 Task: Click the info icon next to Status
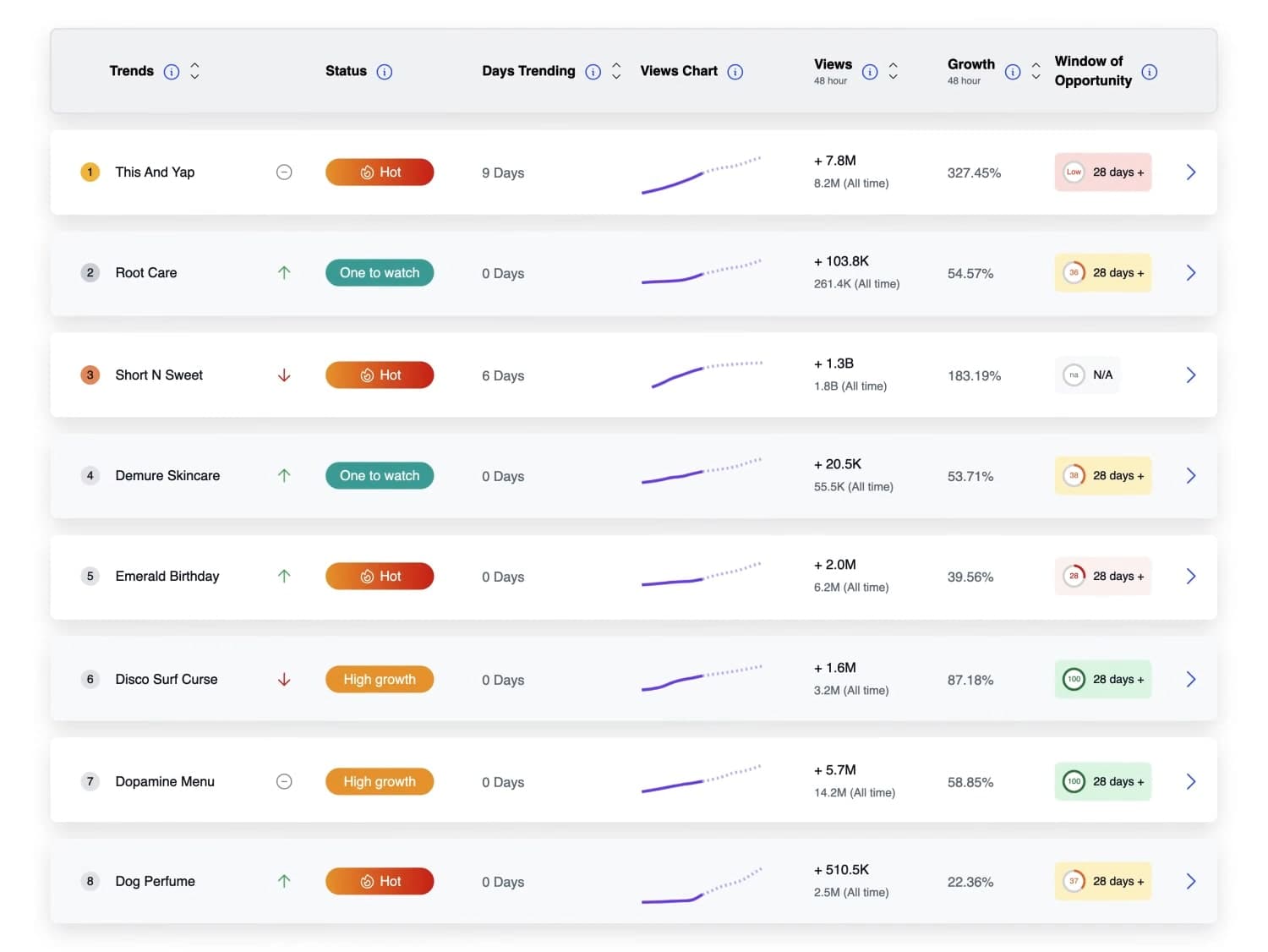385,72
